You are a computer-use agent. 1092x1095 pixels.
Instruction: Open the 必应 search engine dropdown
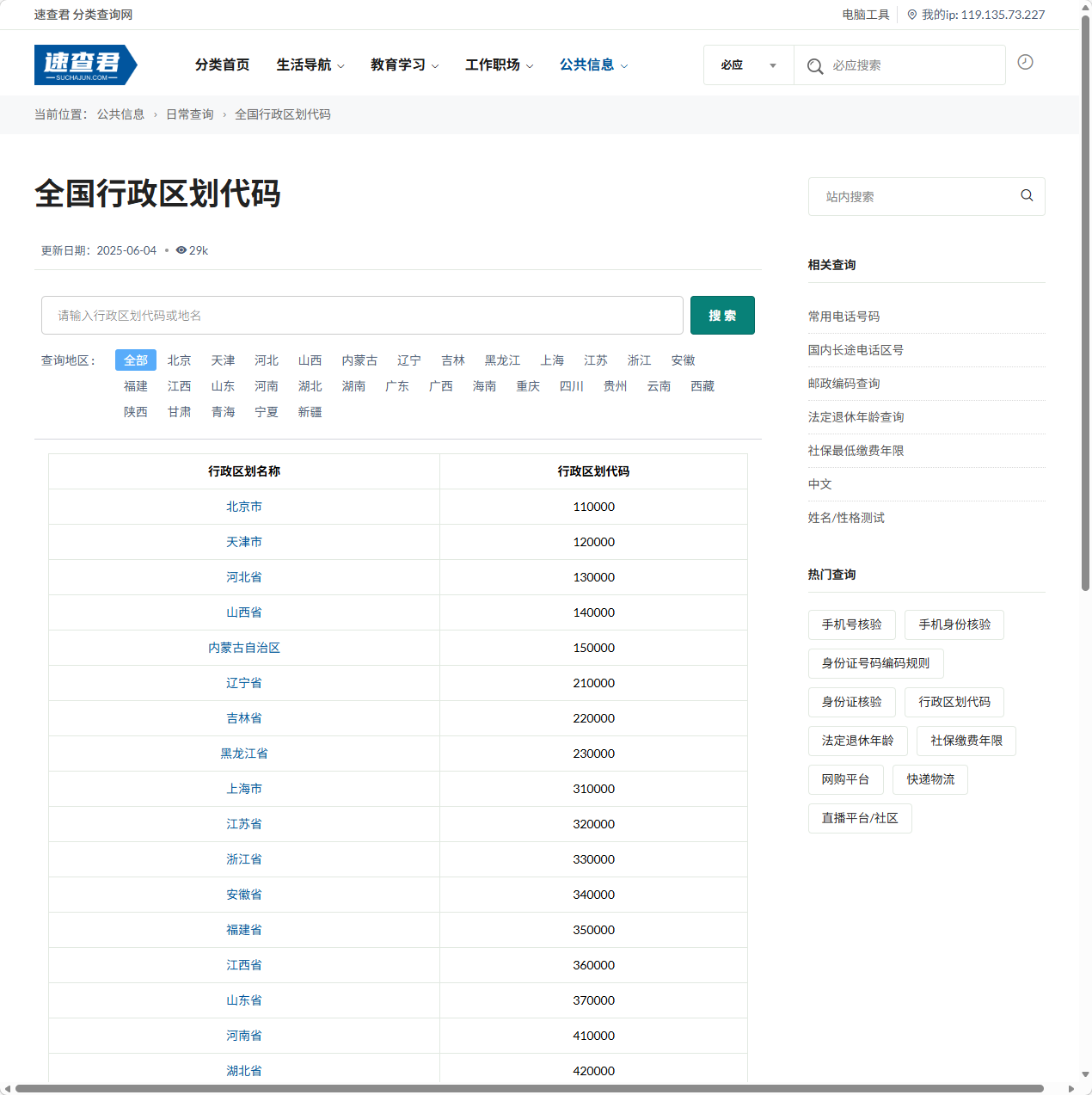747,65
